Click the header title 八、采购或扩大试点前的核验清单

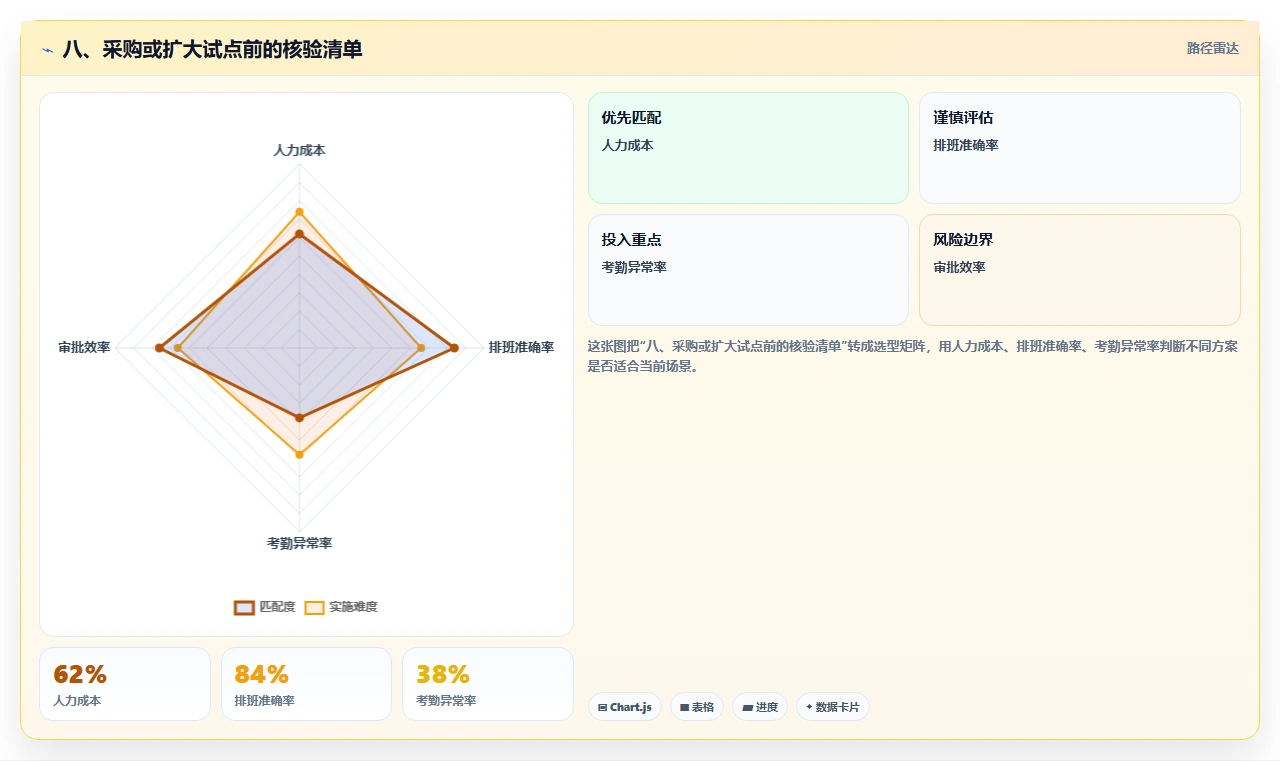[212, 49]
